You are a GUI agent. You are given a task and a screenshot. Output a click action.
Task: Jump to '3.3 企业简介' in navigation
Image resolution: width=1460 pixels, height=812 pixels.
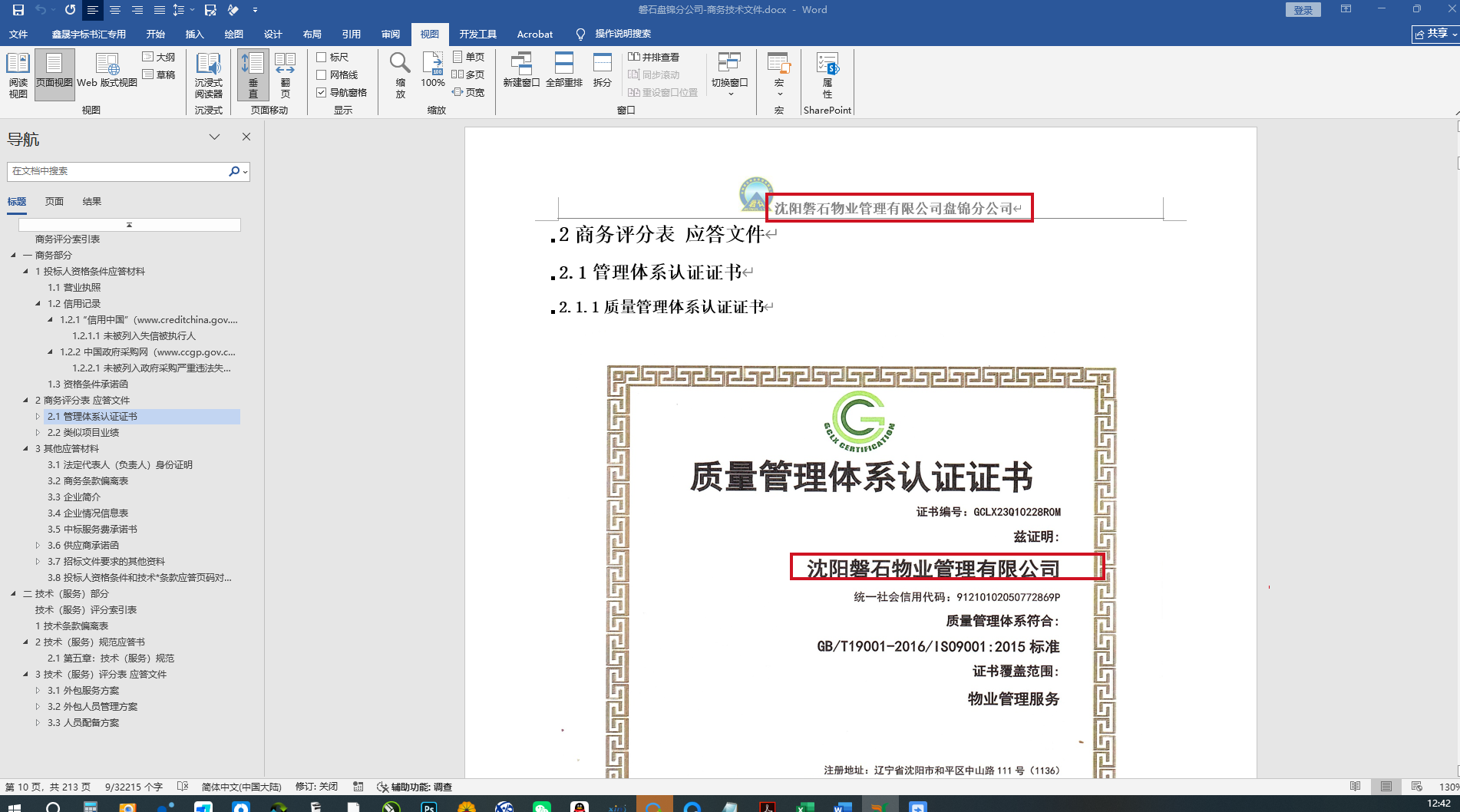click(74, 497)
